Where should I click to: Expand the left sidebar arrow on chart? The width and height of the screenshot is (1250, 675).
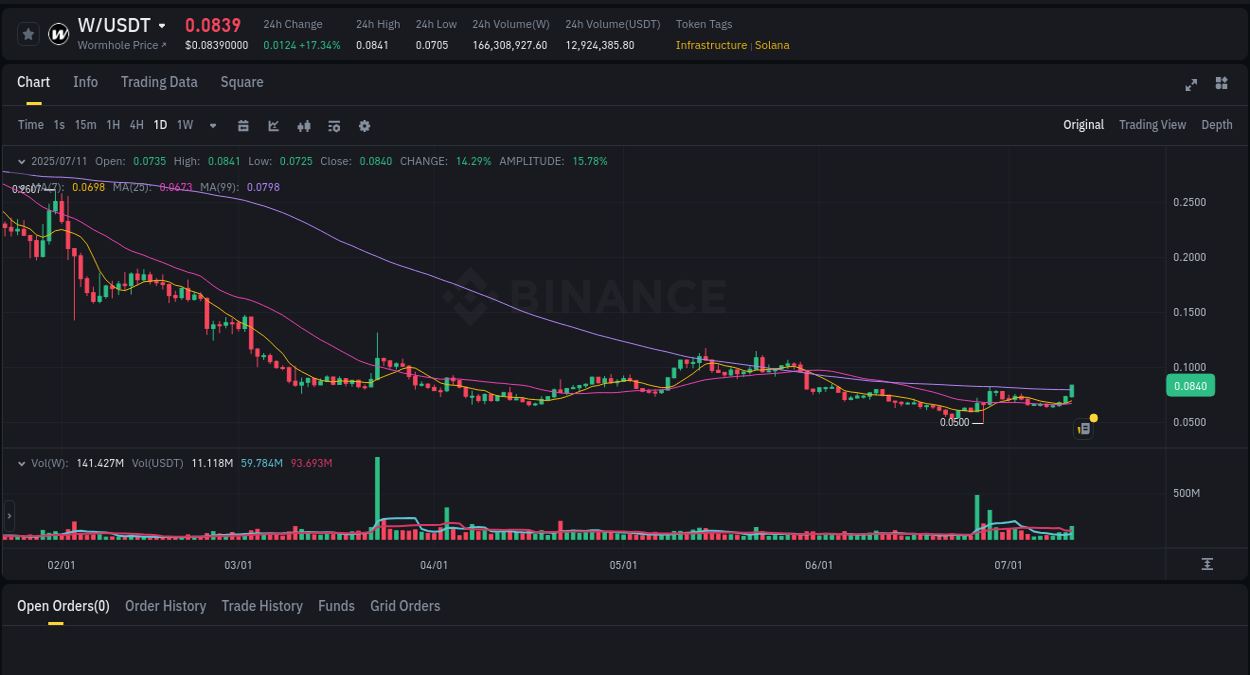pos(8,515)
